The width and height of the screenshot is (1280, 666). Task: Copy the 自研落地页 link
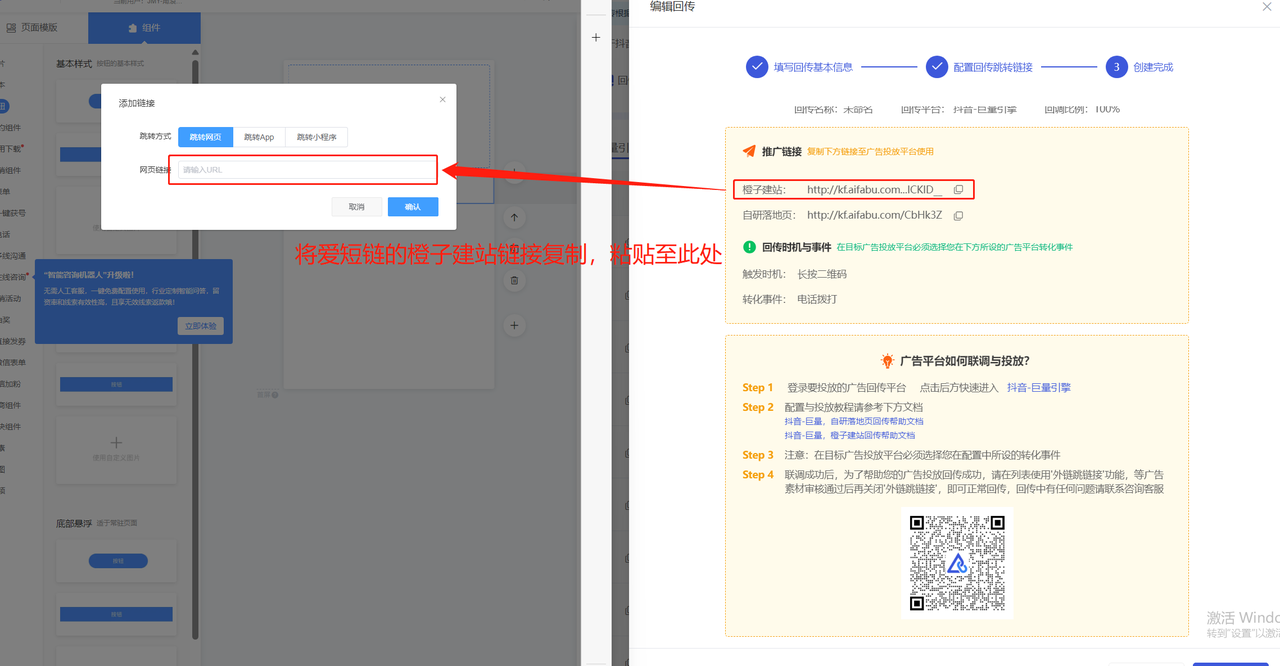coord(958,215)
